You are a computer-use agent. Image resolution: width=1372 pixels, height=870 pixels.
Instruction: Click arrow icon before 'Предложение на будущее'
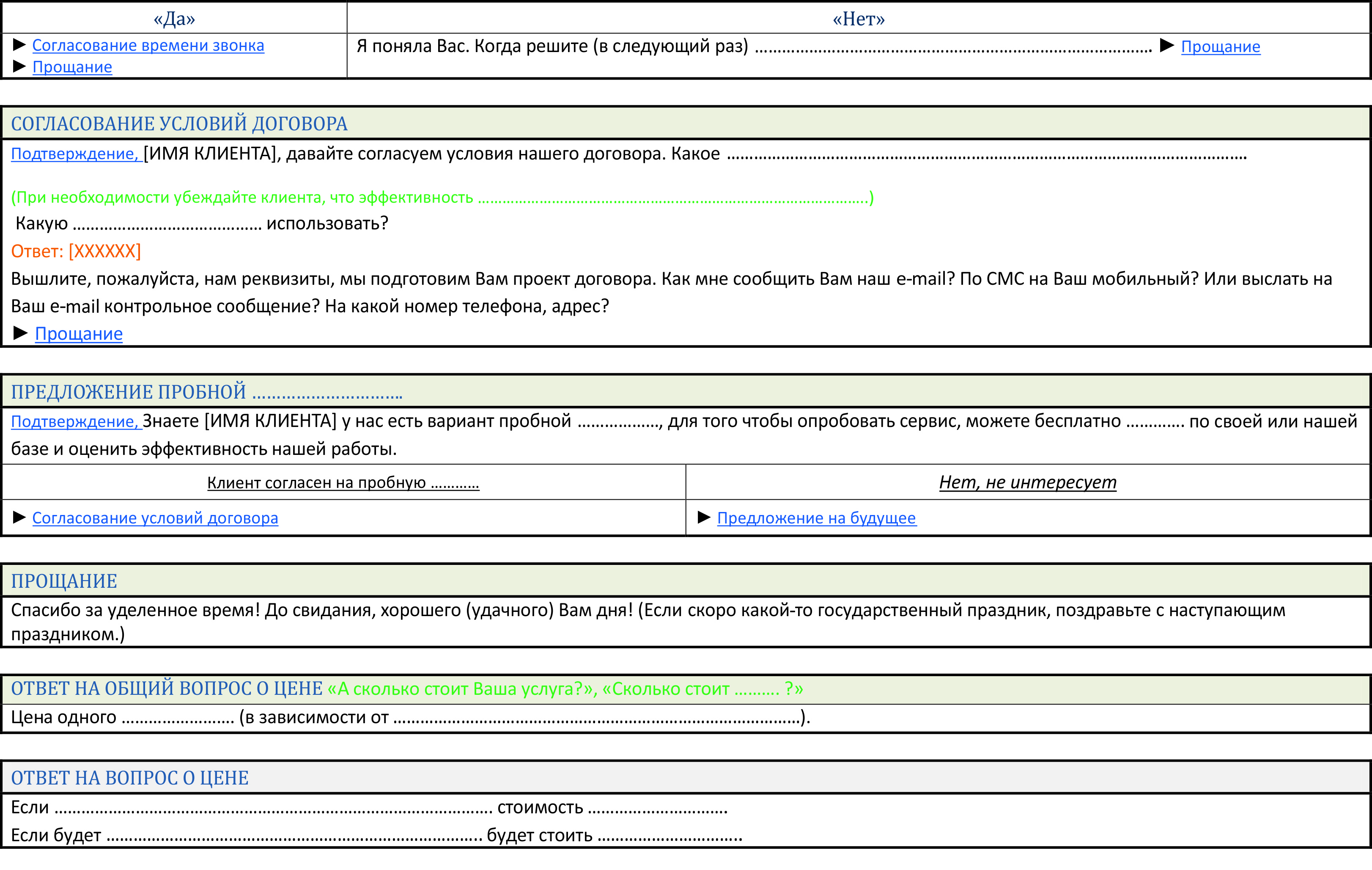click(x=704, y=517)
